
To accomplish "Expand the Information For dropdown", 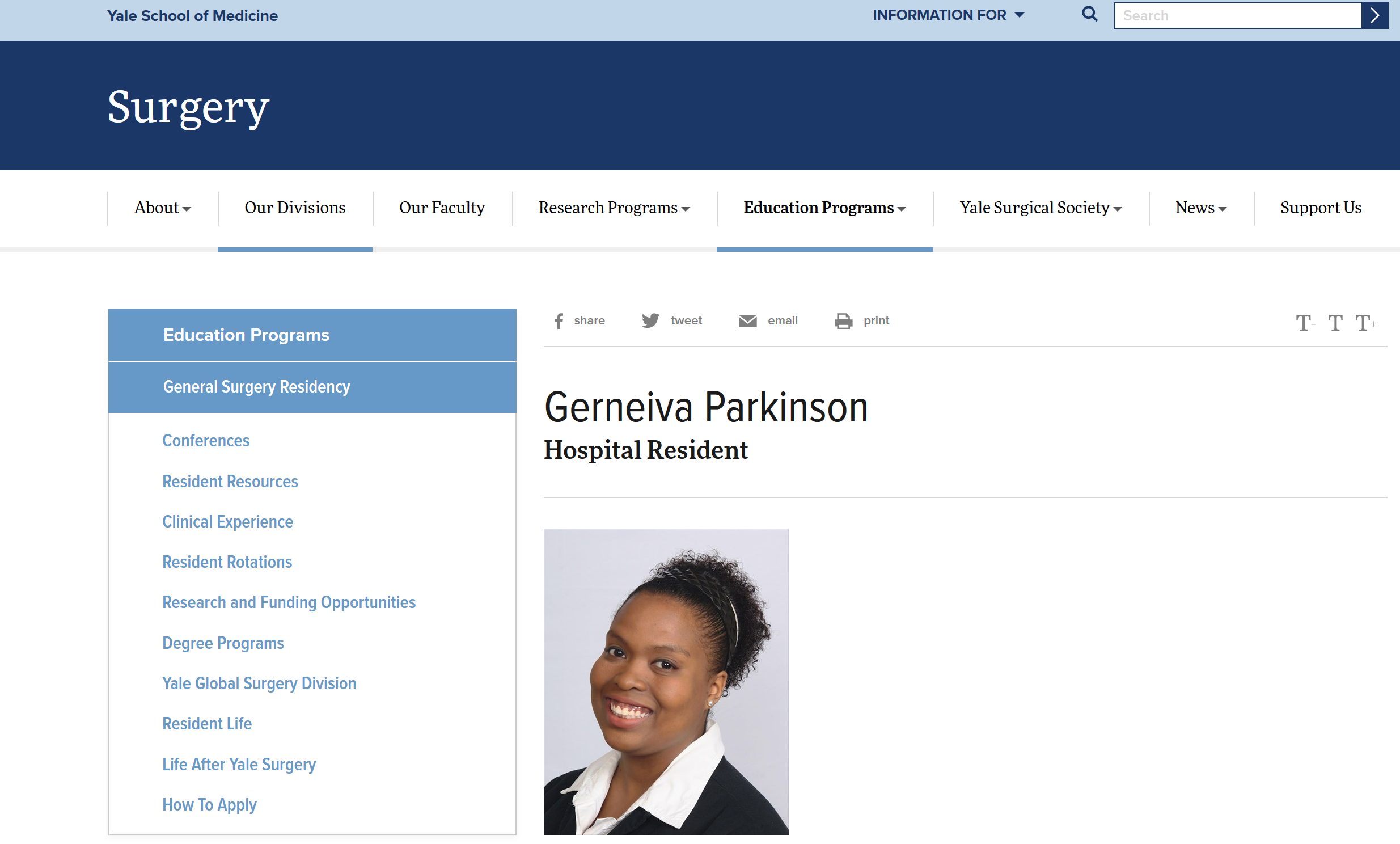I will (948, 15).
